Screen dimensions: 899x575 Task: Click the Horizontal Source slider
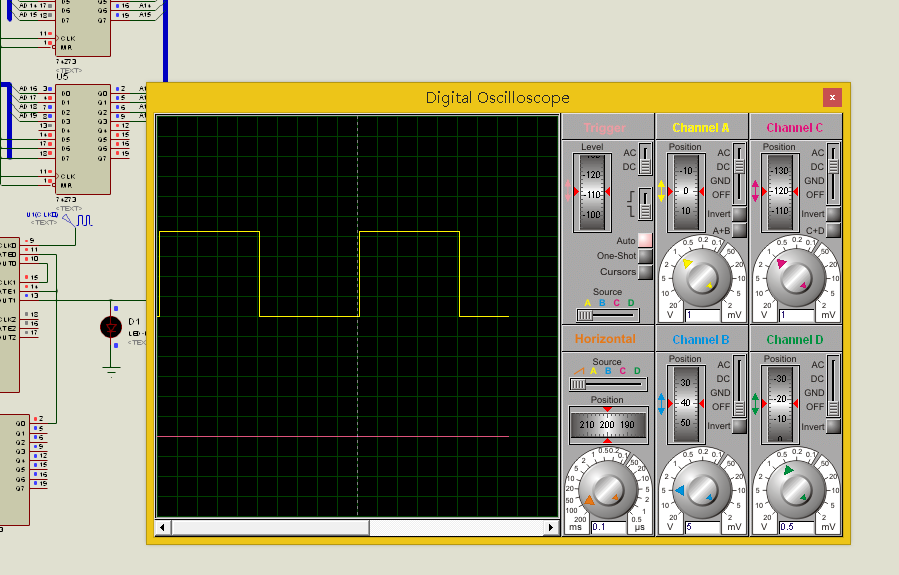coord(607,384)
